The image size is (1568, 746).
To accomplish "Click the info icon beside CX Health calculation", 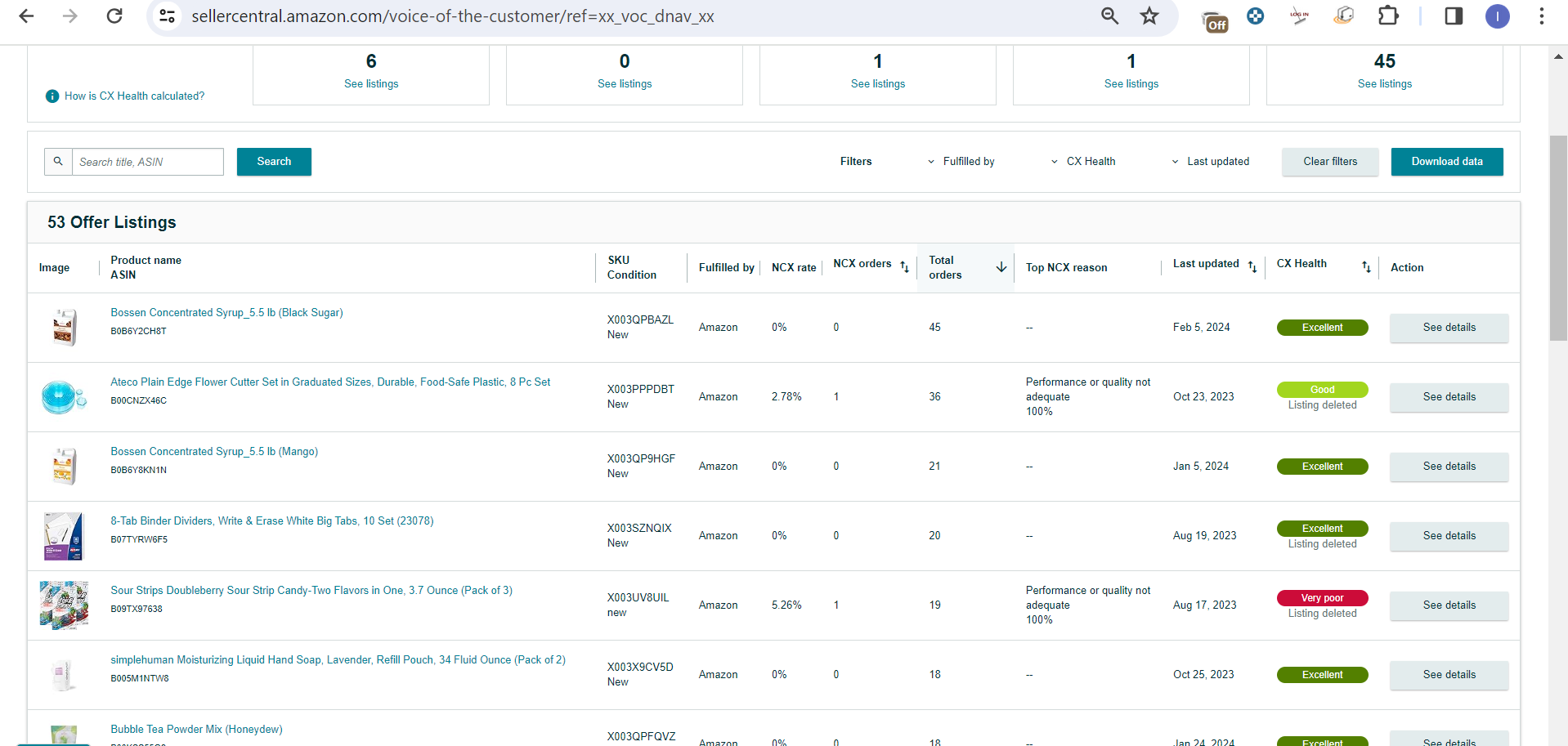I will (52, 96).
